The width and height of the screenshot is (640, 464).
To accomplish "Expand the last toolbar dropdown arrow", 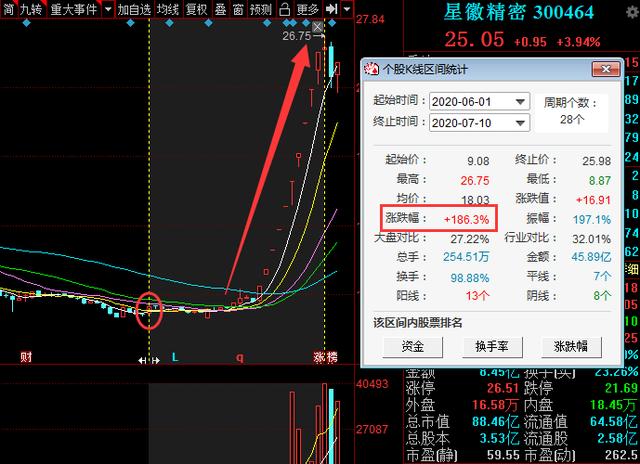I will [347, 9].
